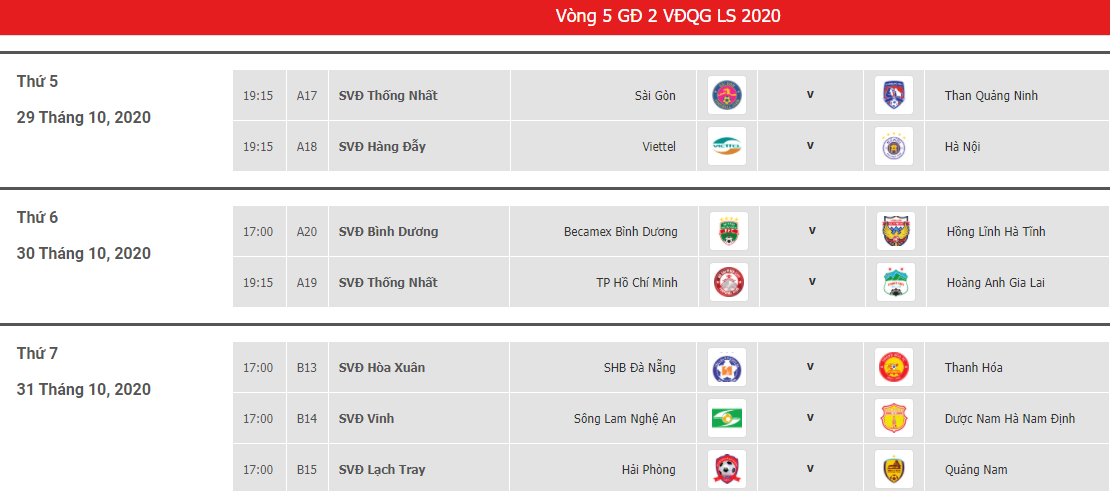
Task: Click the Quảng Nam club crest
Action: 894,469
